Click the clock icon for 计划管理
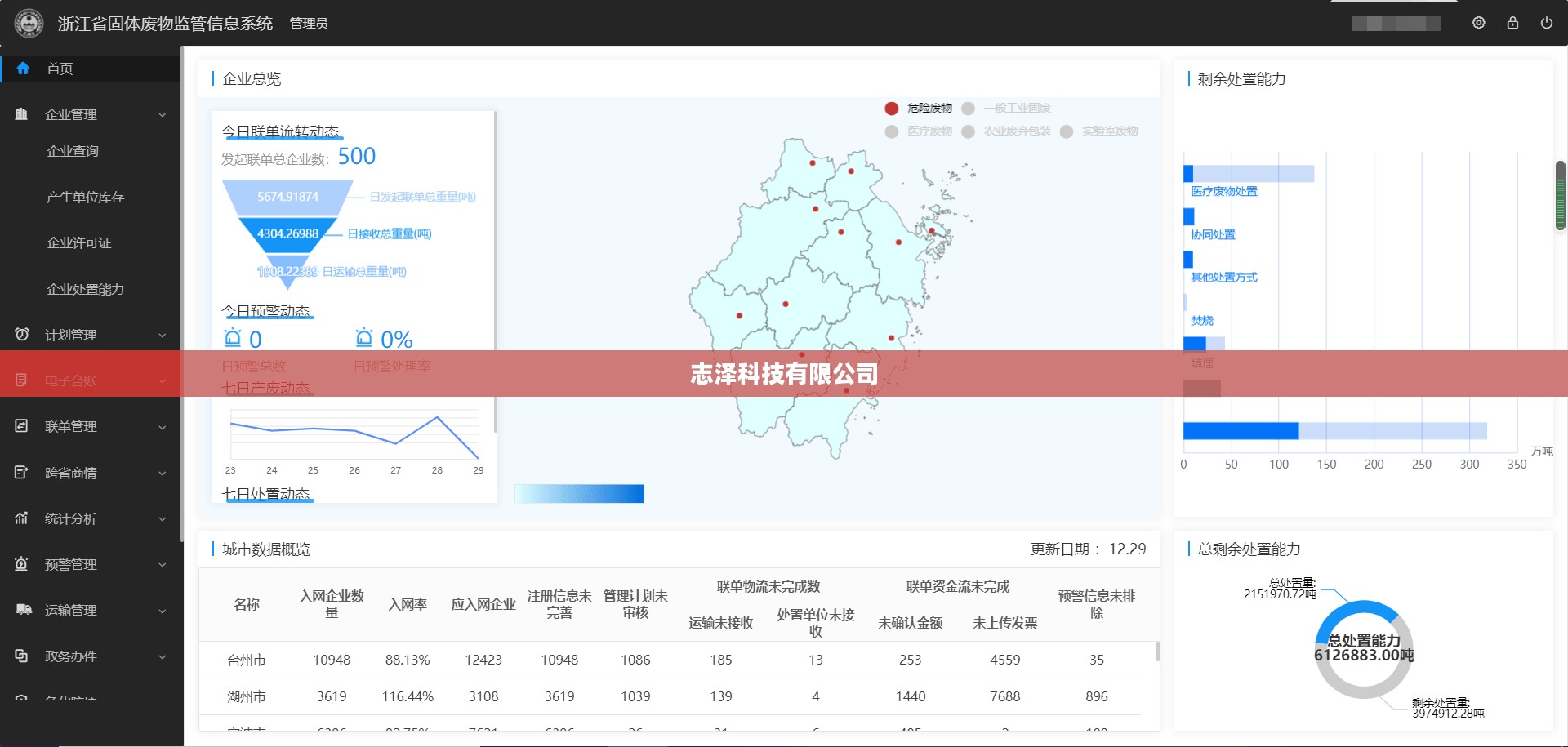This screenshot has width=1568, height=747. tap(21, 334)
